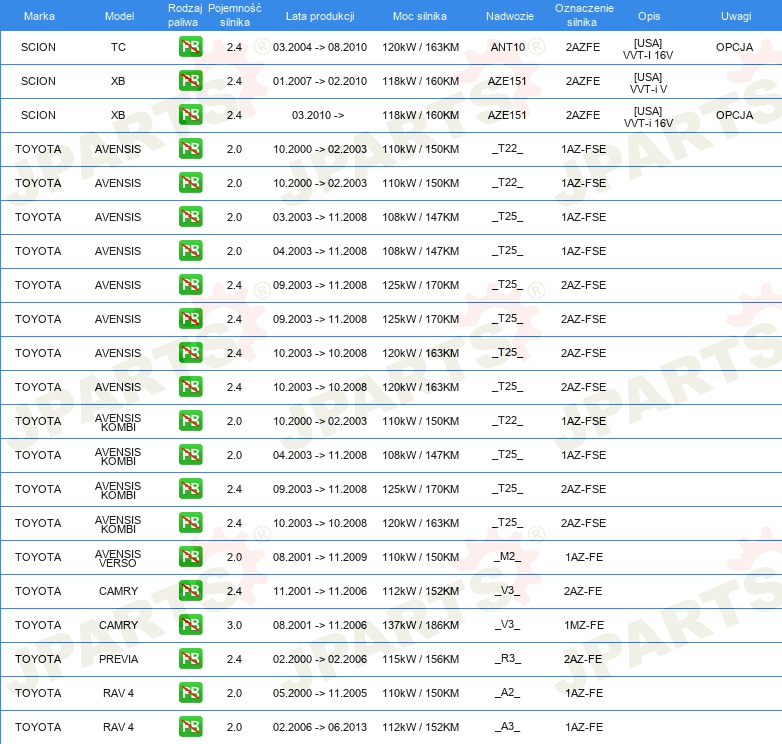Click the fuel icon for the Avensis Kombi 125kW row
Image resolution: width=782 pixels, height=744 pixels.
(190, 489)
